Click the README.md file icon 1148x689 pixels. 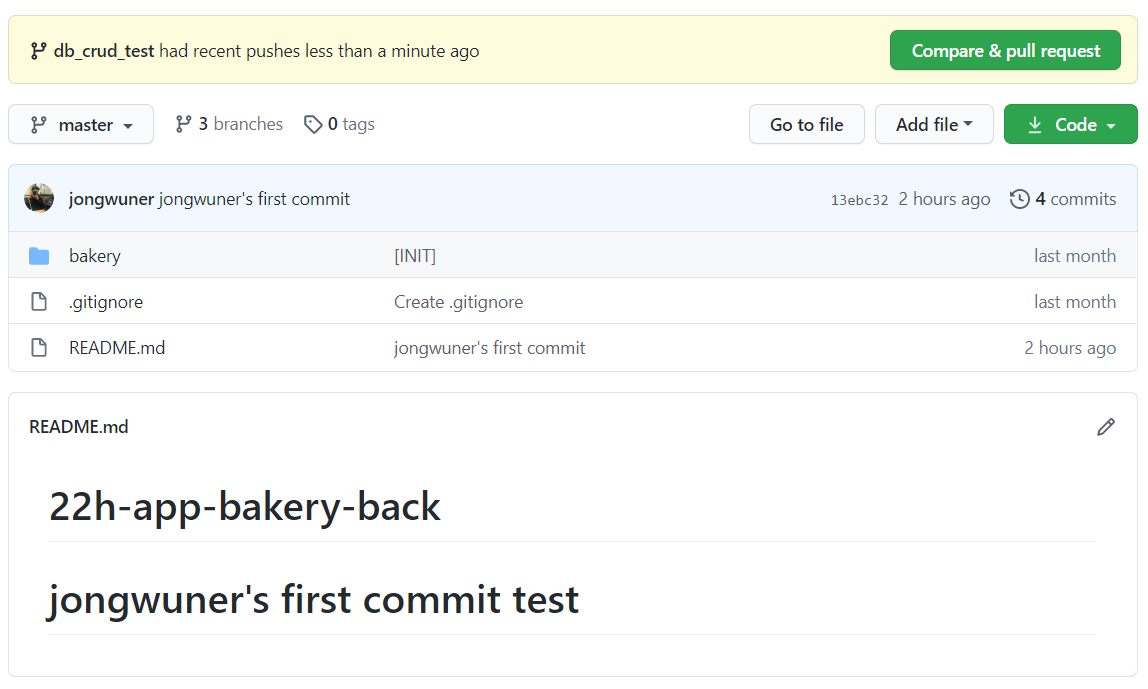click(39, 348)
